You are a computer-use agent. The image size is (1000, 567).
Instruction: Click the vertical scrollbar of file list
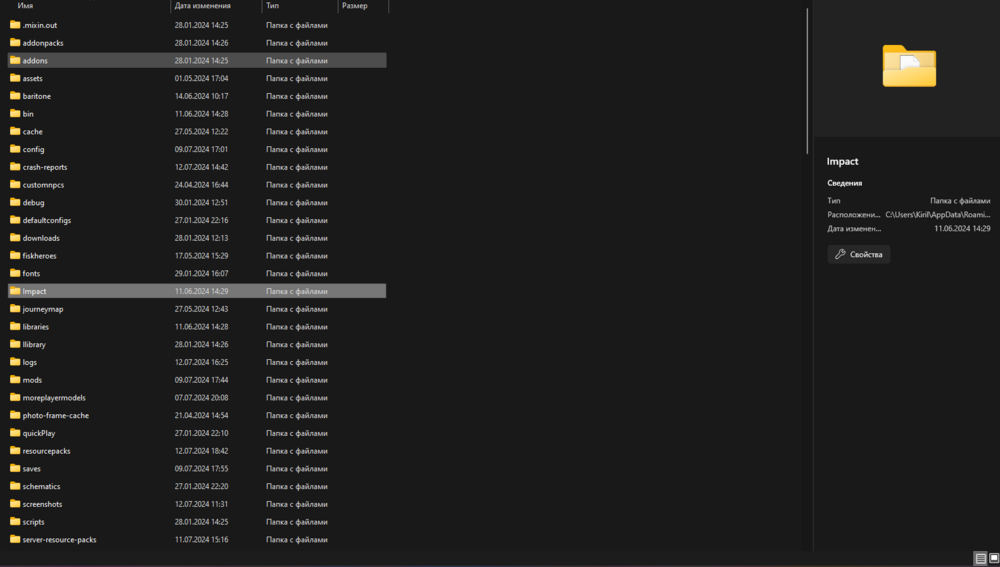(807, 80)
